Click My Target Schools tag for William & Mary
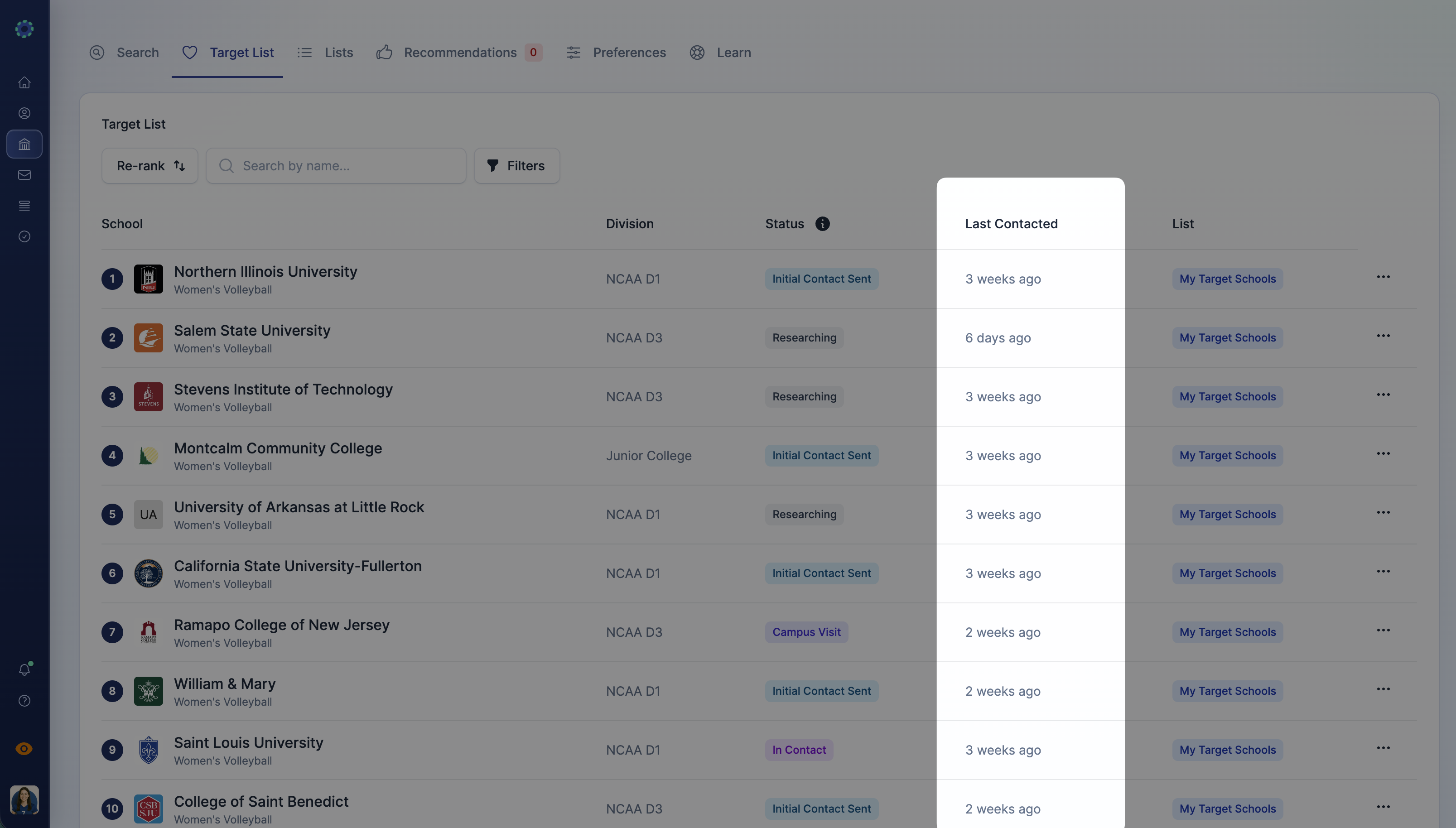The height and width of the screenshot is (828, 1456). pyautogui.click(x=1227, y=691)
